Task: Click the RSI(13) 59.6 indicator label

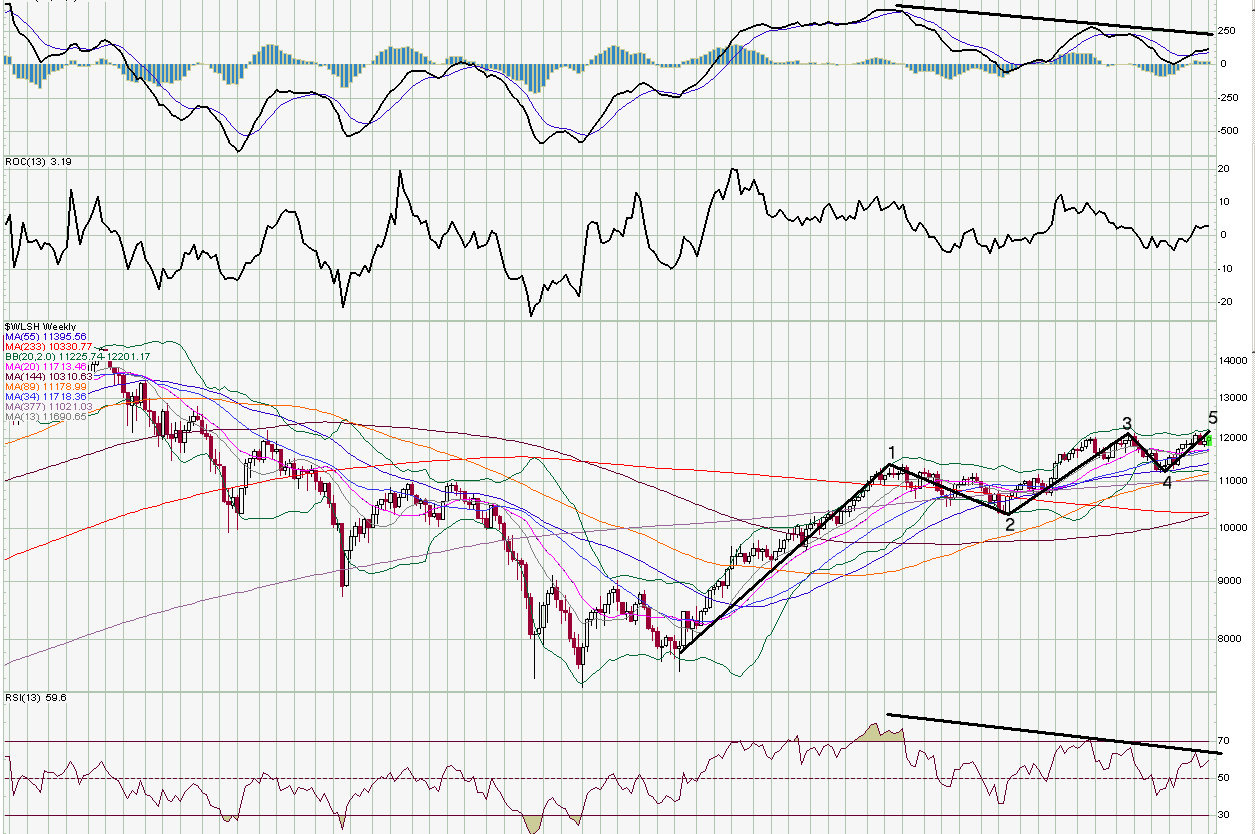Action: point(38,697)
